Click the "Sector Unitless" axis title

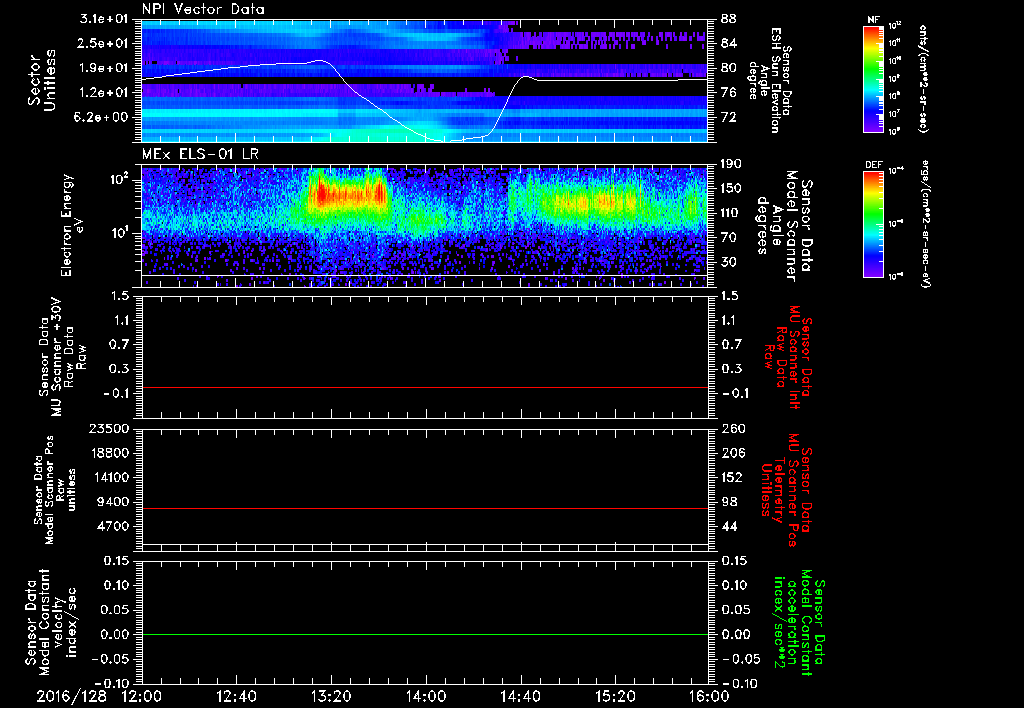[x=42, y=80]
